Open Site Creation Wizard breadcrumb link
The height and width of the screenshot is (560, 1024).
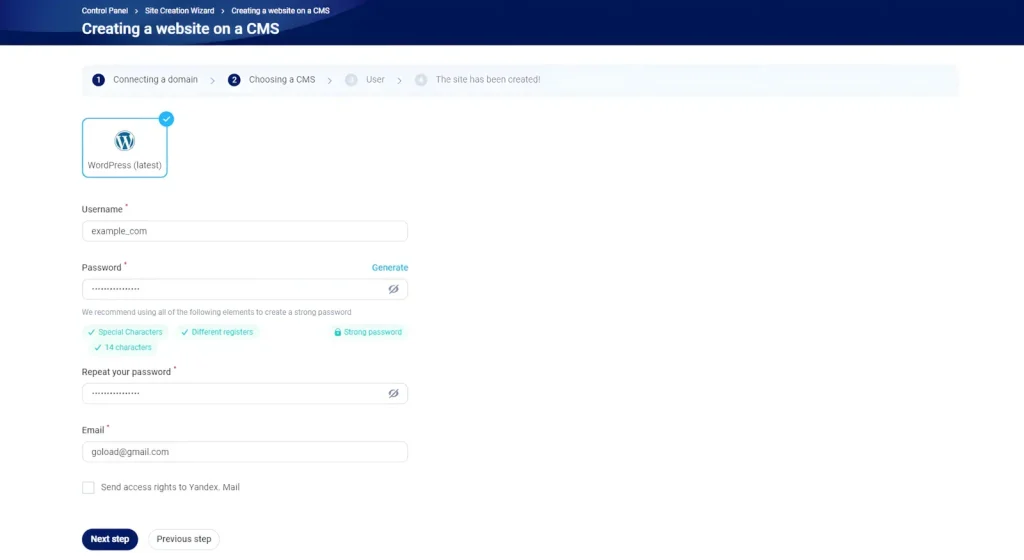180,10
